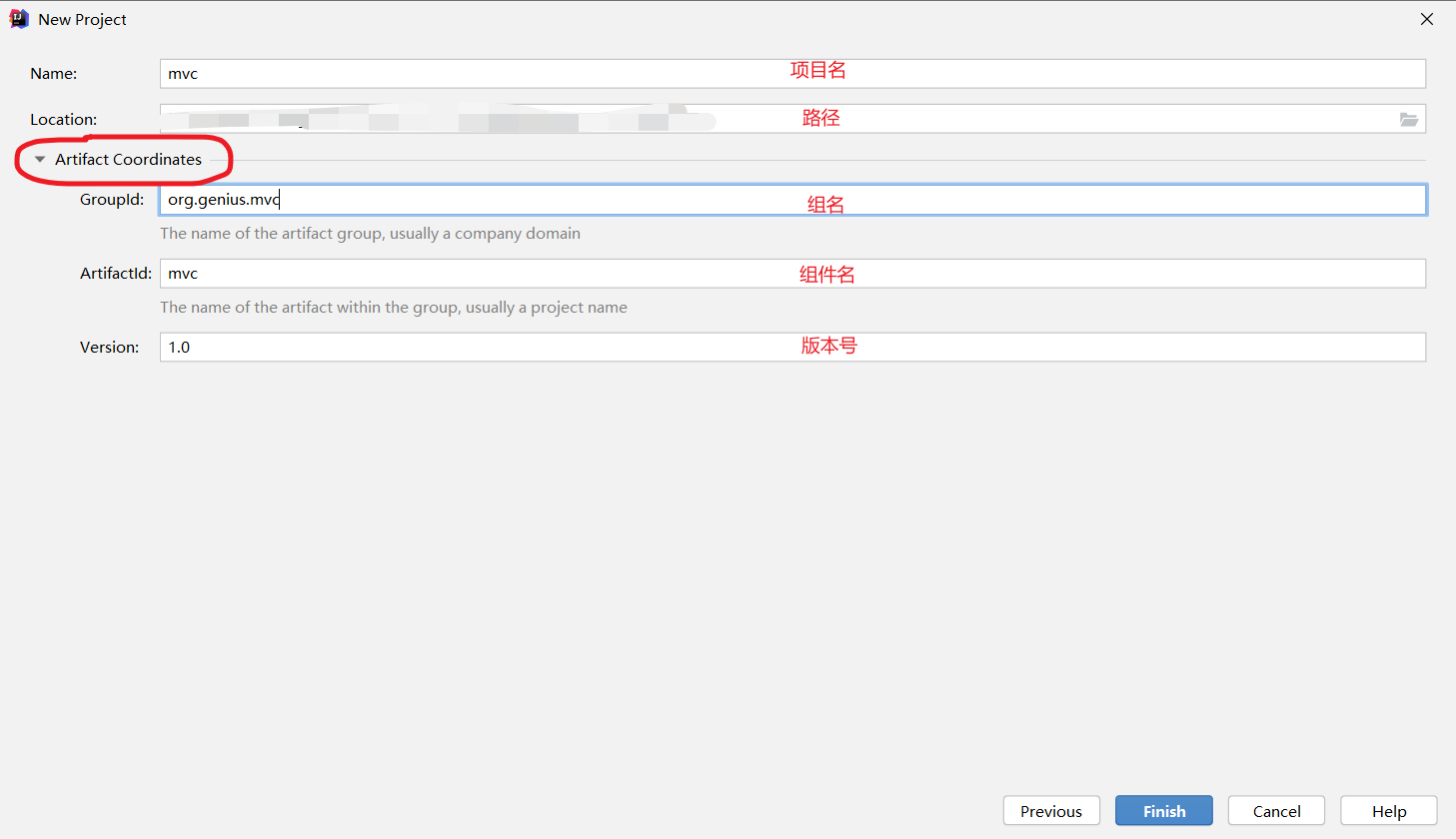Click the 'Location:' label
The height and width of the screenshot is (839, 1456).
(x=64, y=120)
